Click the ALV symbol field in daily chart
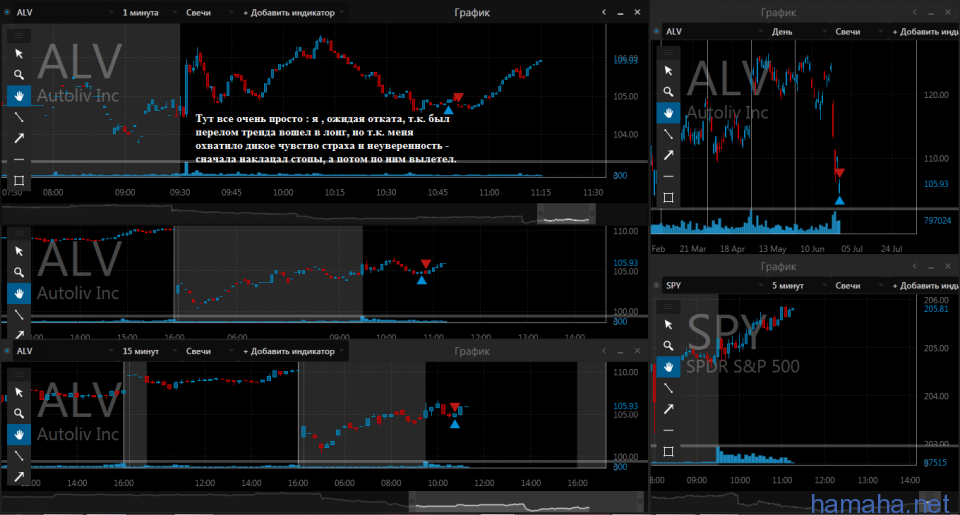This screenshot has width=960, height=515. 713,31
